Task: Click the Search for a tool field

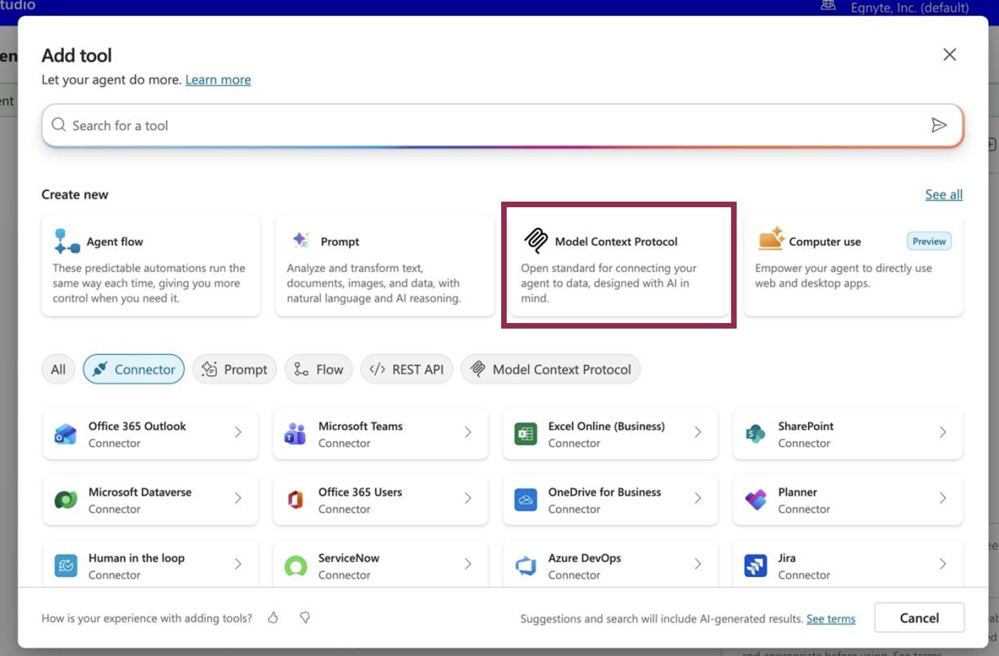Action: point(490,125)
